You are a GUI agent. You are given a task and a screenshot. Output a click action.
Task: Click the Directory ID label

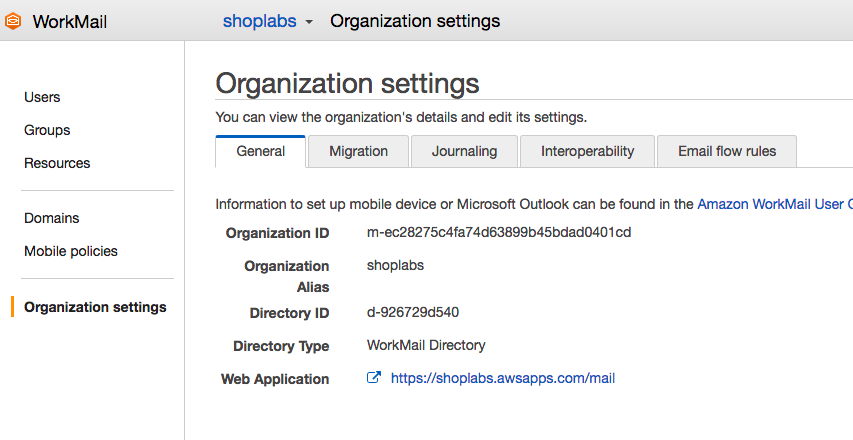(x=289, y=313)
